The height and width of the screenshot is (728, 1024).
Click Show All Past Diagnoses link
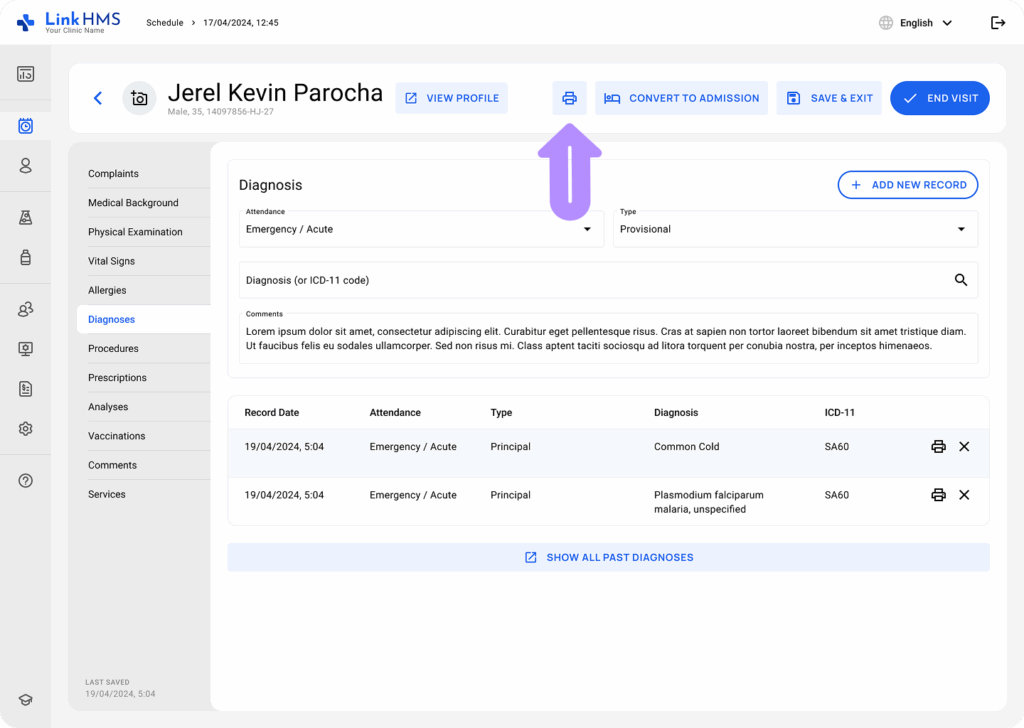[608, 558]
